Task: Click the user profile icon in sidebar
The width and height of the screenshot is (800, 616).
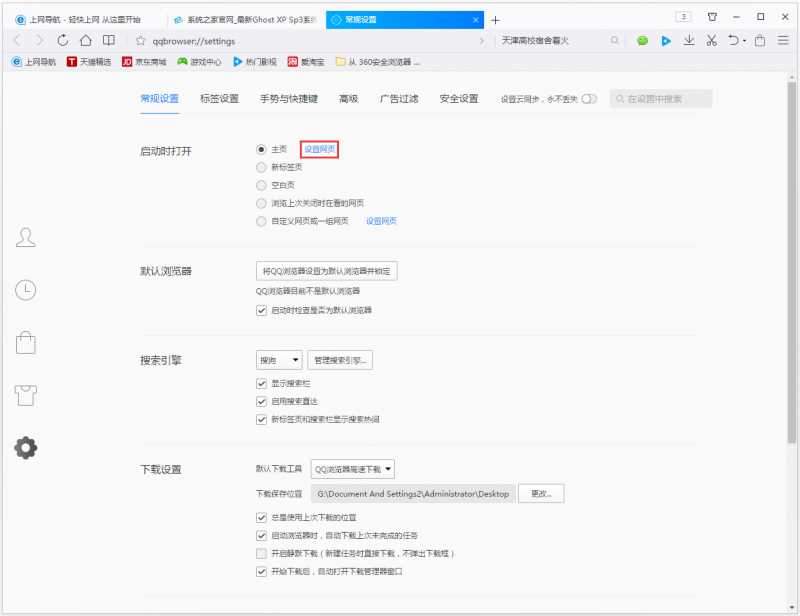Action: coord(25,237)
